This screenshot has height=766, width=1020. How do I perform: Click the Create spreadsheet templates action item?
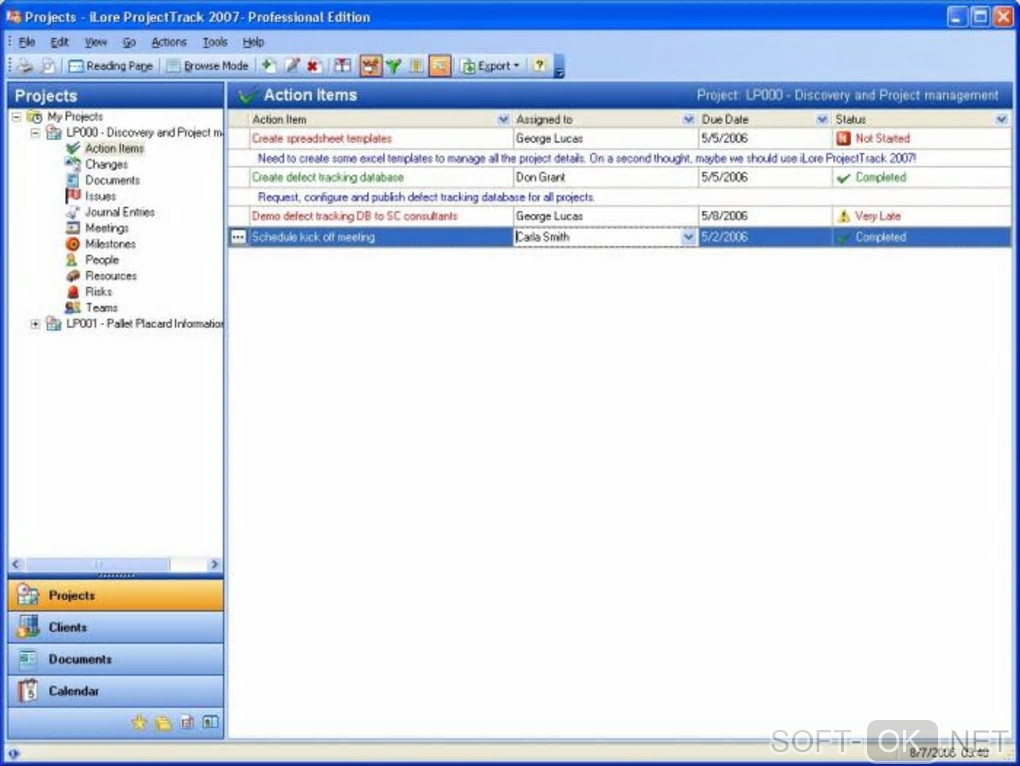322,139
